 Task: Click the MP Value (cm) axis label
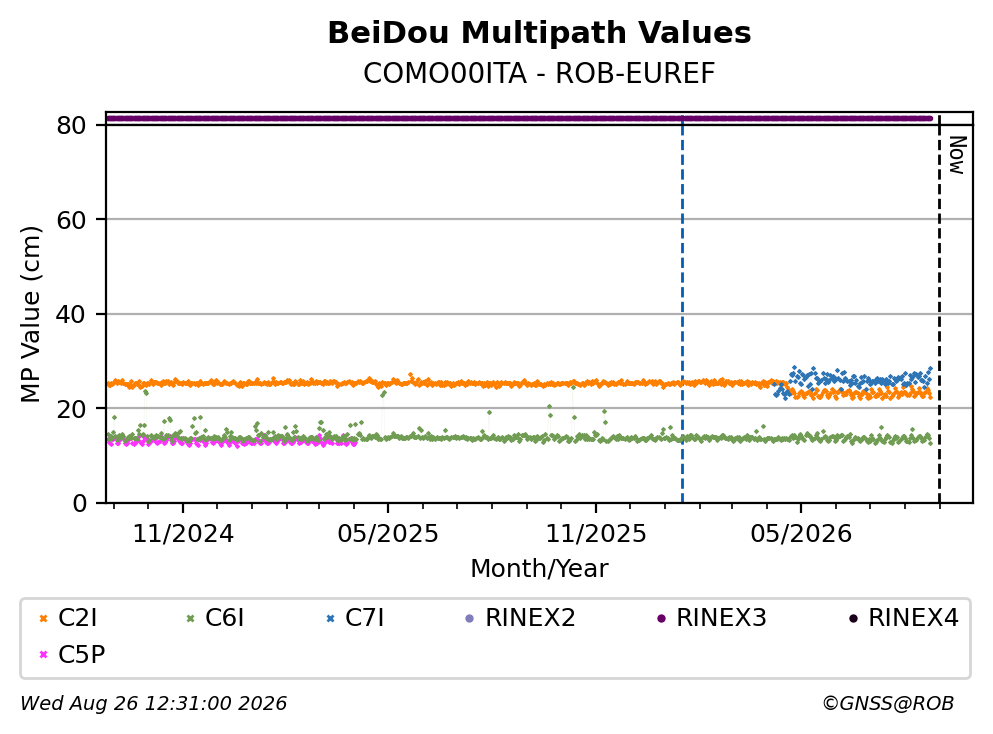[30, 314]
